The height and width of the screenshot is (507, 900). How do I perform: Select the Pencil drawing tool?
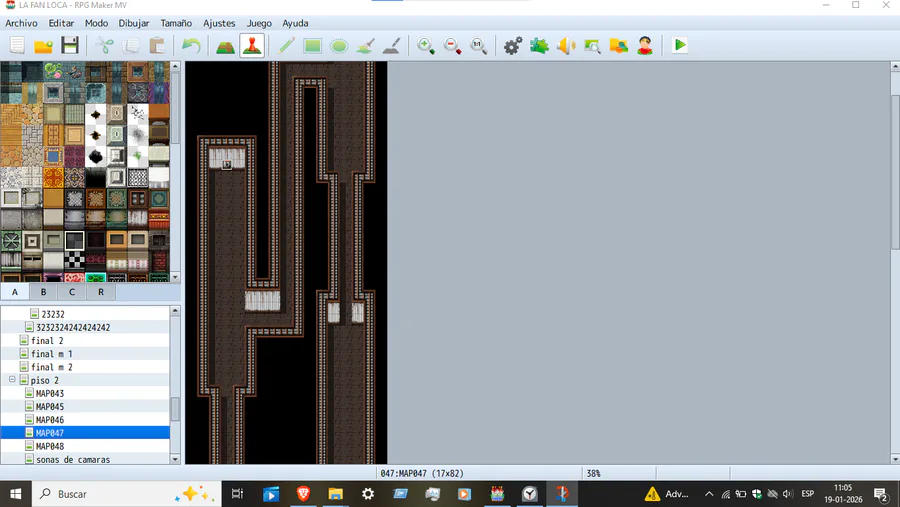[x=286, y=45]
